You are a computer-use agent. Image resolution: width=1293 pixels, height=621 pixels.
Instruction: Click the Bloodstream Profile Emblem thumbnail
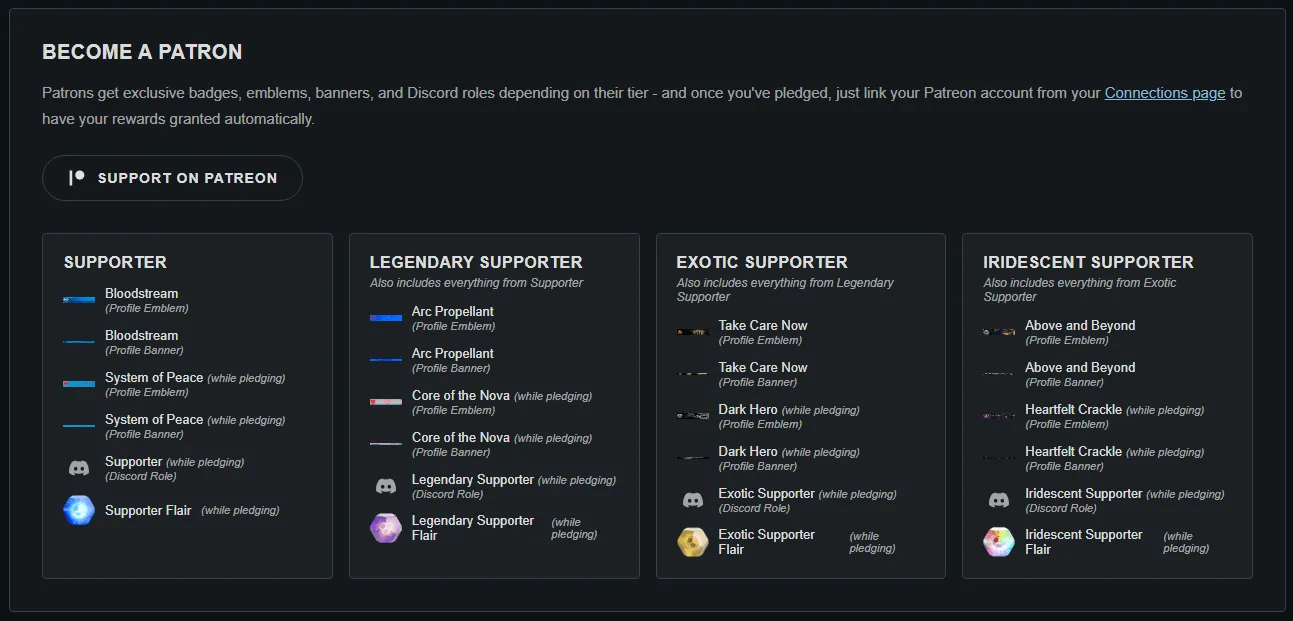click(x=79, y=300)
